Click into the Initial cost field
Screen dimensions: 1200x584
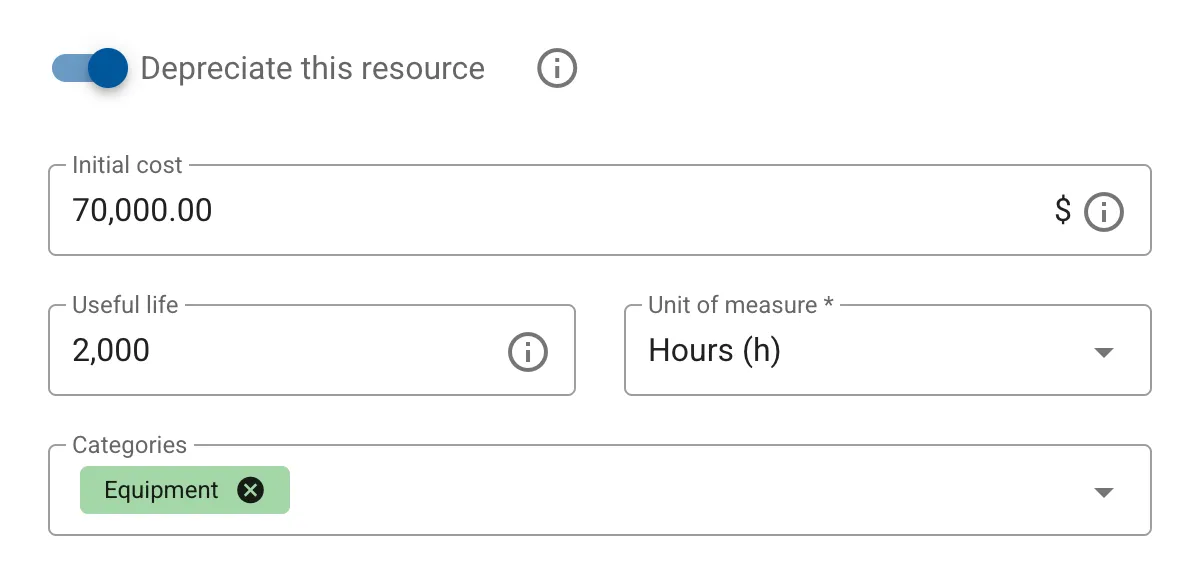[400, 210]
